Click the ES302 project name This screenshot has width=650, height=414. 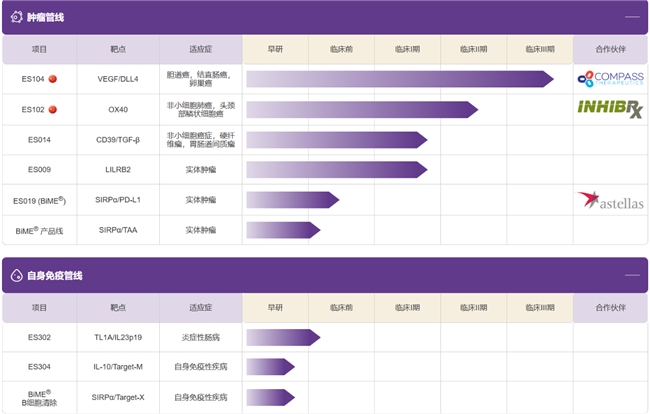click(x=39, y=338)
